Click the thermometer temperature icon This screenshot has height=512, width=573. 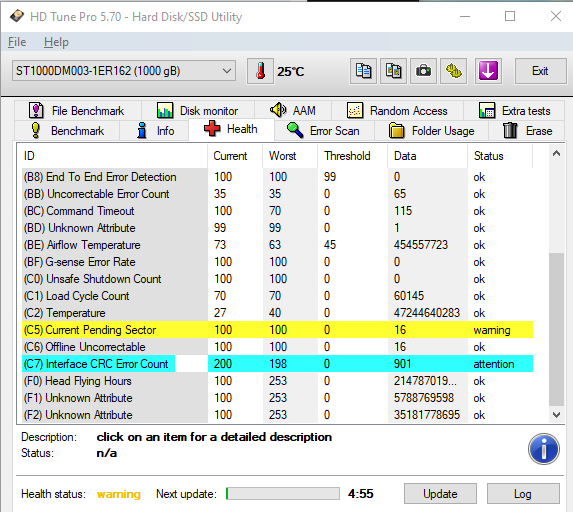click(x=260, y=71)
